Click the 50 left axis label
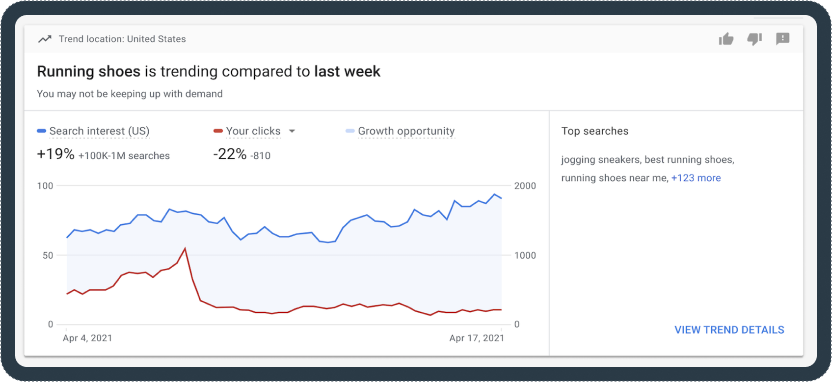 point(47,255)
